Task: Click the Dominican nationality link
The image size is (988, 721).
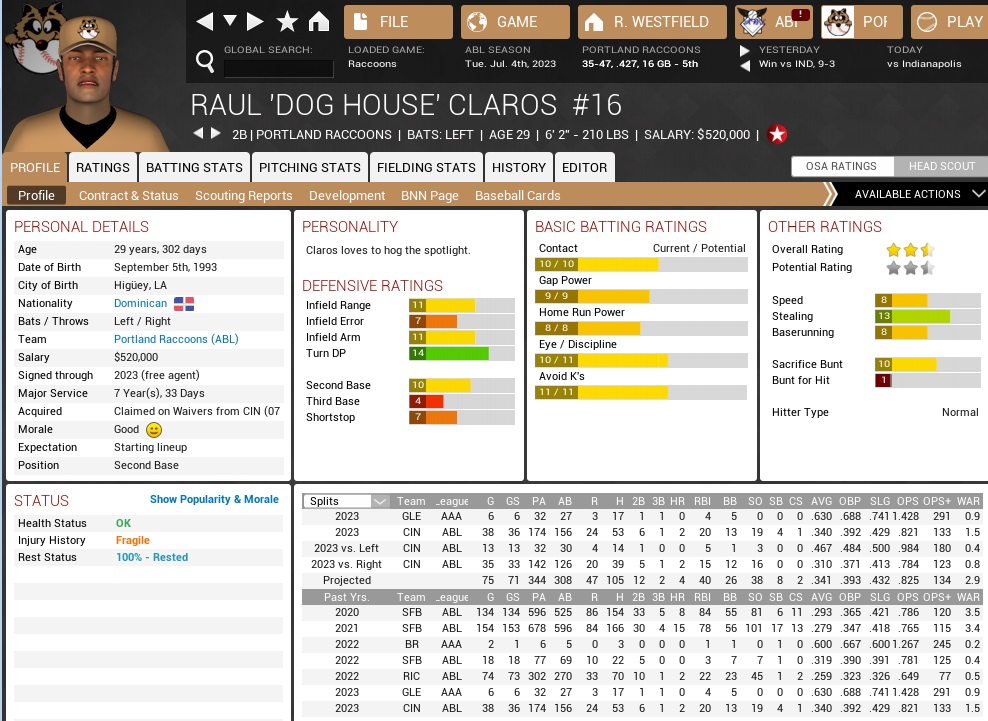Action: tap(140, 303)
